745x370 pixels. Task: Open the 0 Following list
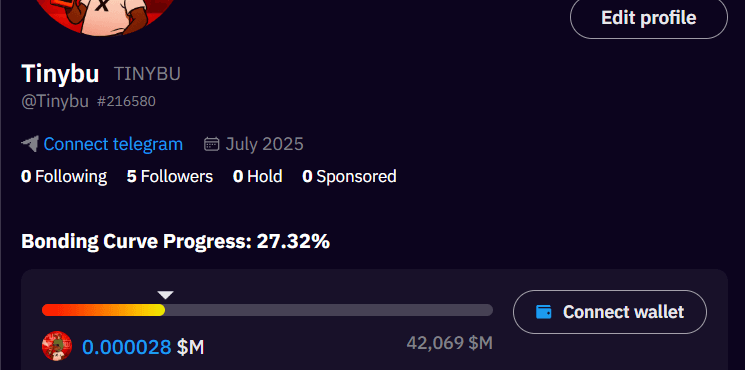click(x=64, y=176)
